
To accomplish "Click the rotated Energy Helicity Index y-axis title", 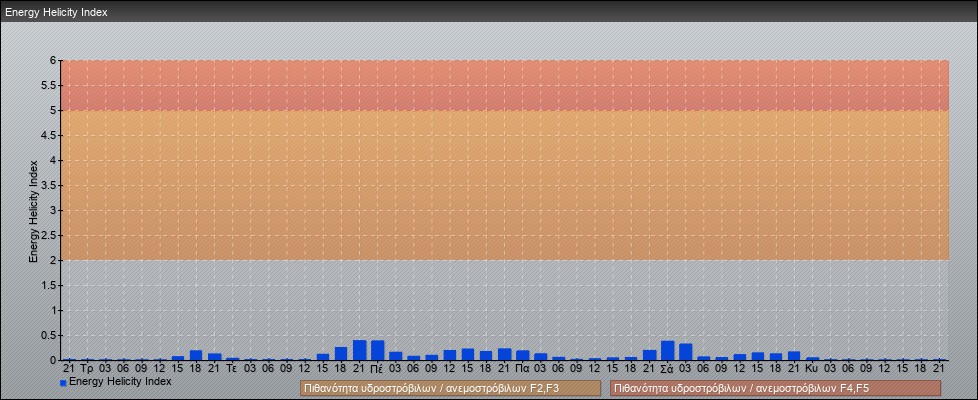I will tap(34, 211).
